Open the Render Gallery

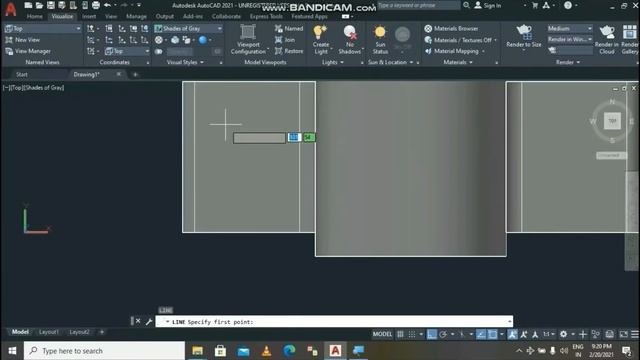coord(630,40)
